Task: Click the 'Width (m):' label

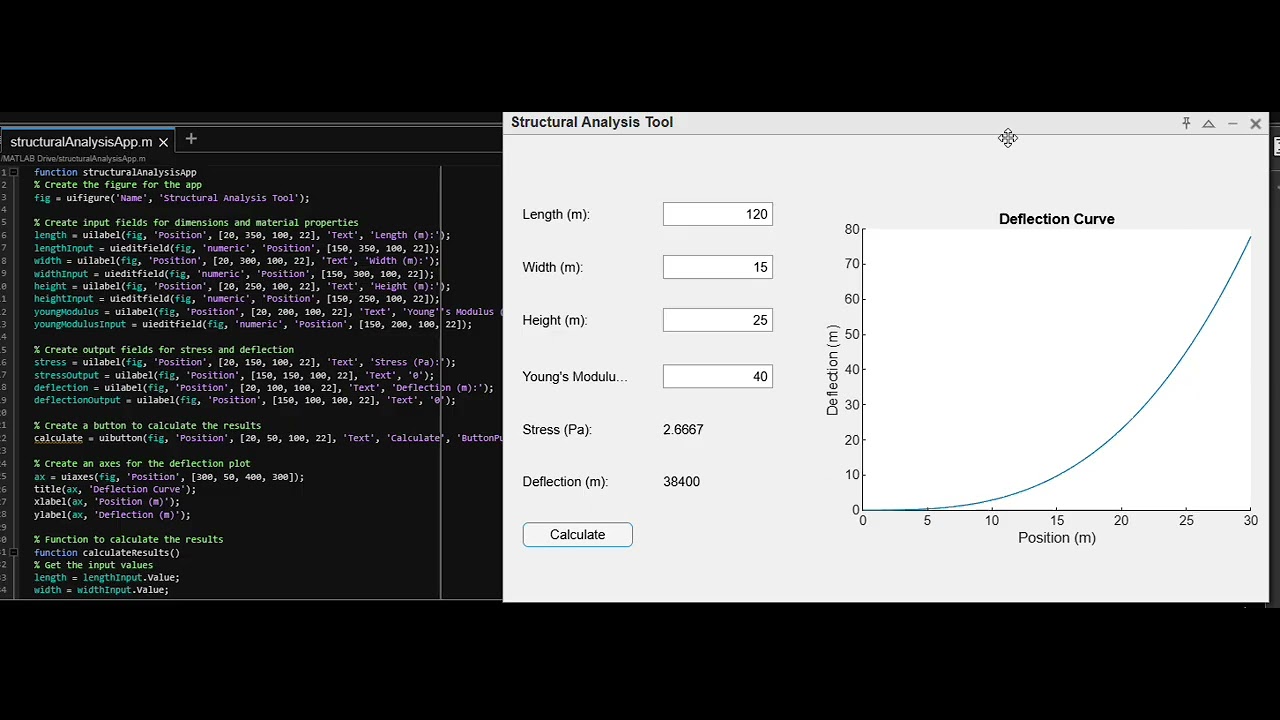Action: click(552, 267)
